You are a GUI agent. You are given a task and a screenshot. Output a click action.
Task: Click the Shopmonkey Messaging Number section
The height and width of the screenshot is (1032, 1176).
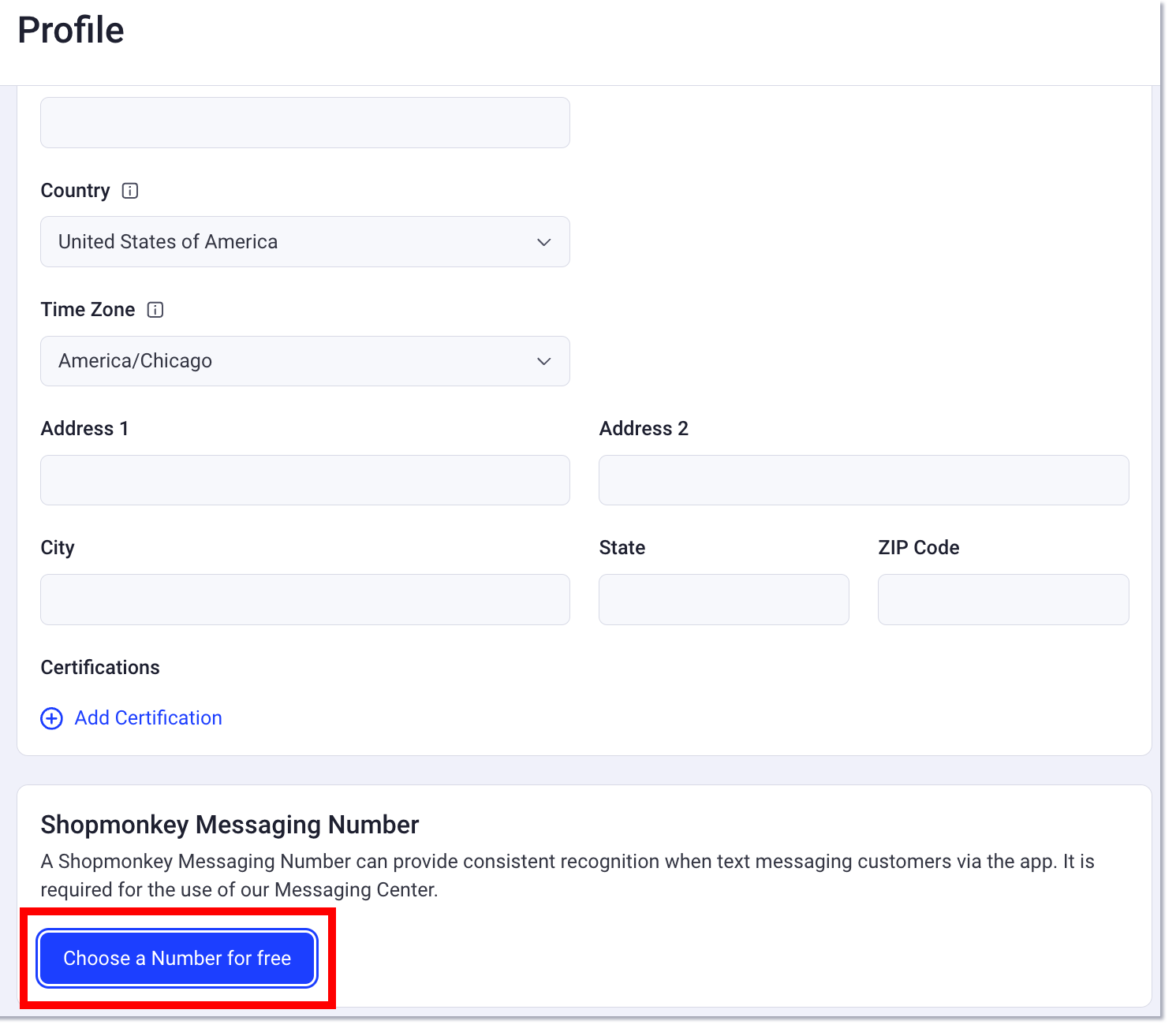230,825
